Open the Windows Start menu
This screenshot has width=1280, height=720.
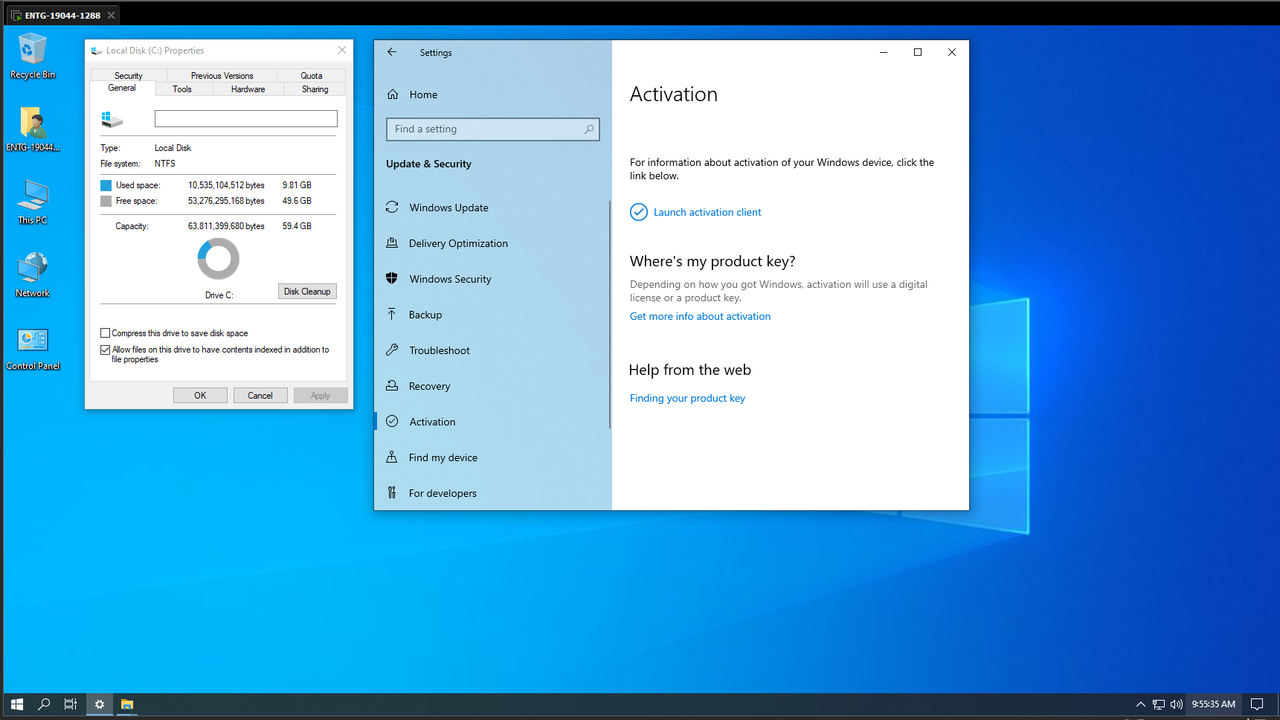(17, 704)
